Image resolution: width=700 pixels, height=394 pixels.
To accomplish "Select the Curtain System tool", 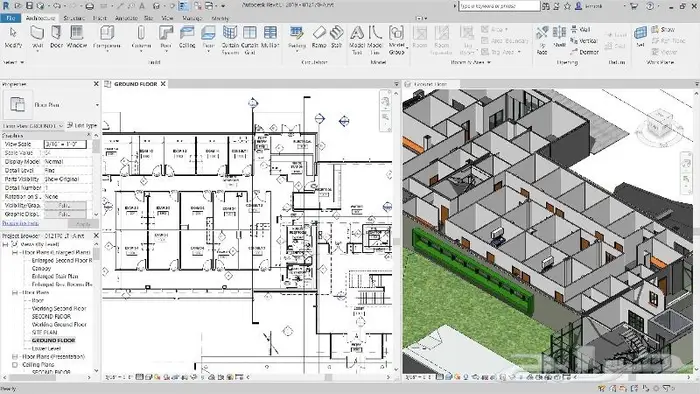I will pos(230,39).
